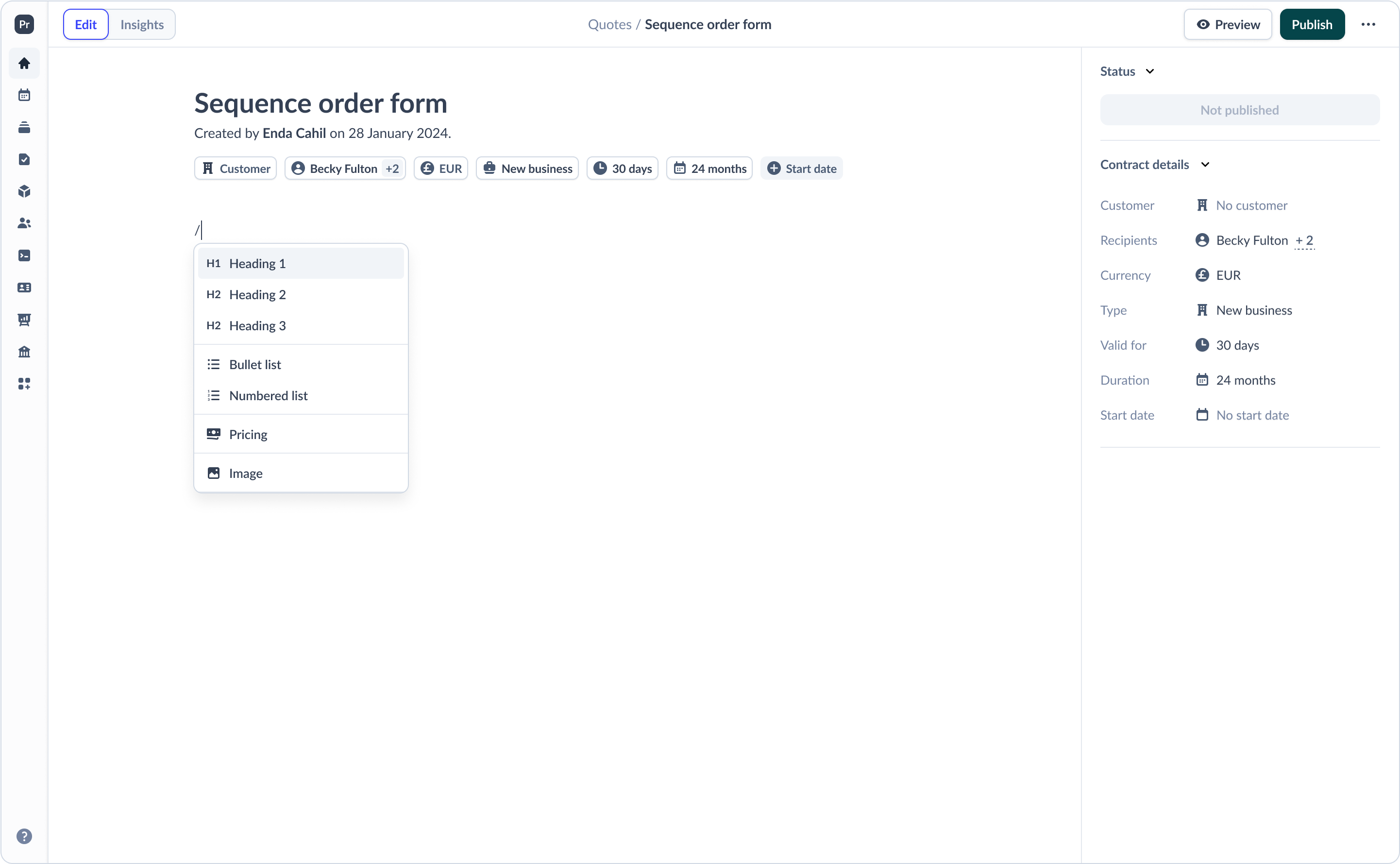
Task: Click the Preview button
Action: click(x=1228, y=25)
